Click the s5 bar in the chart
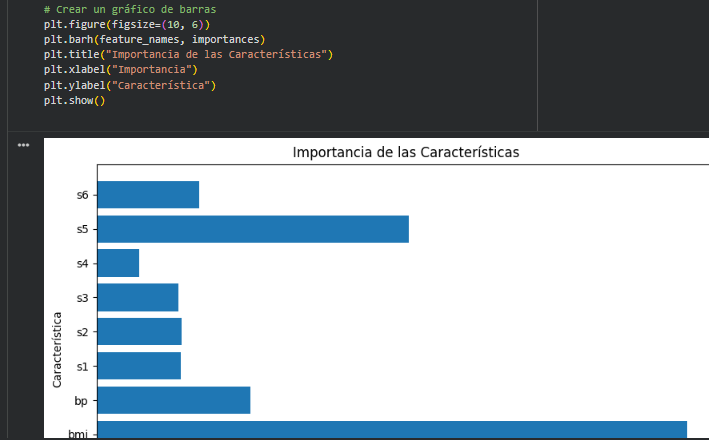This screenshot has width=709, height=440. tap(253, 229)
